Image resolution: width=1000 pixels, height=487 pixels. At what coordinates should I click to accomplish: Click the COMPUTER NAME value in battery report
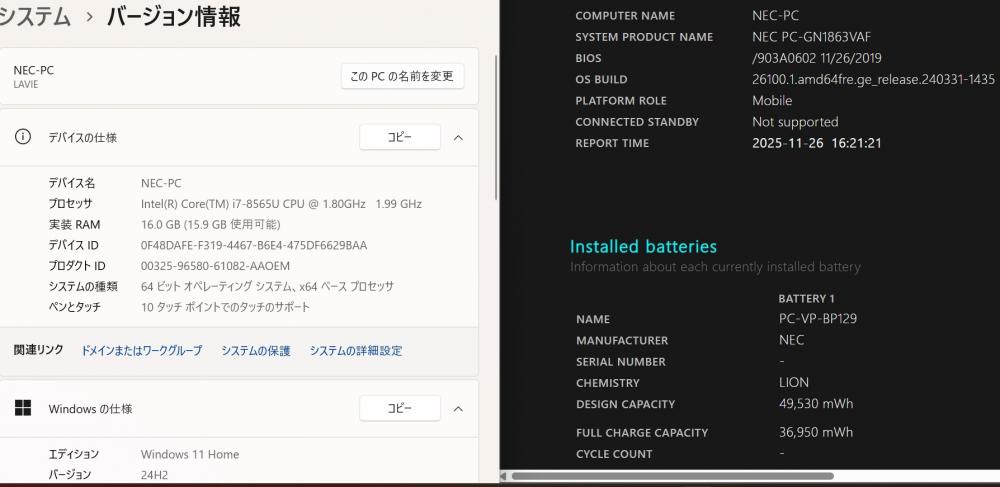776,16
